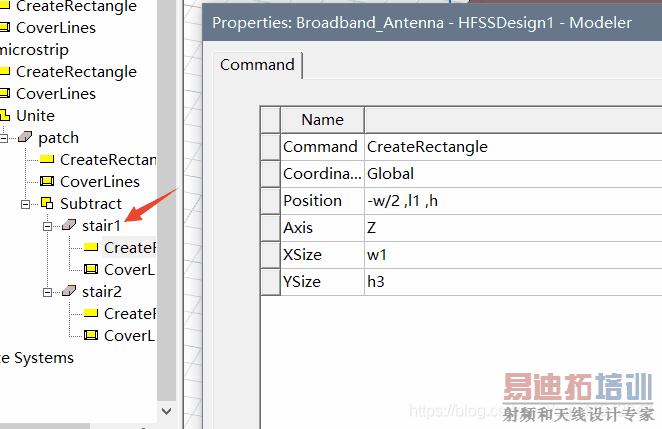Click CreateRectangle icon under stair2
Image resolution: width=662 pixels, height=429 pixels.
[91, 313]
